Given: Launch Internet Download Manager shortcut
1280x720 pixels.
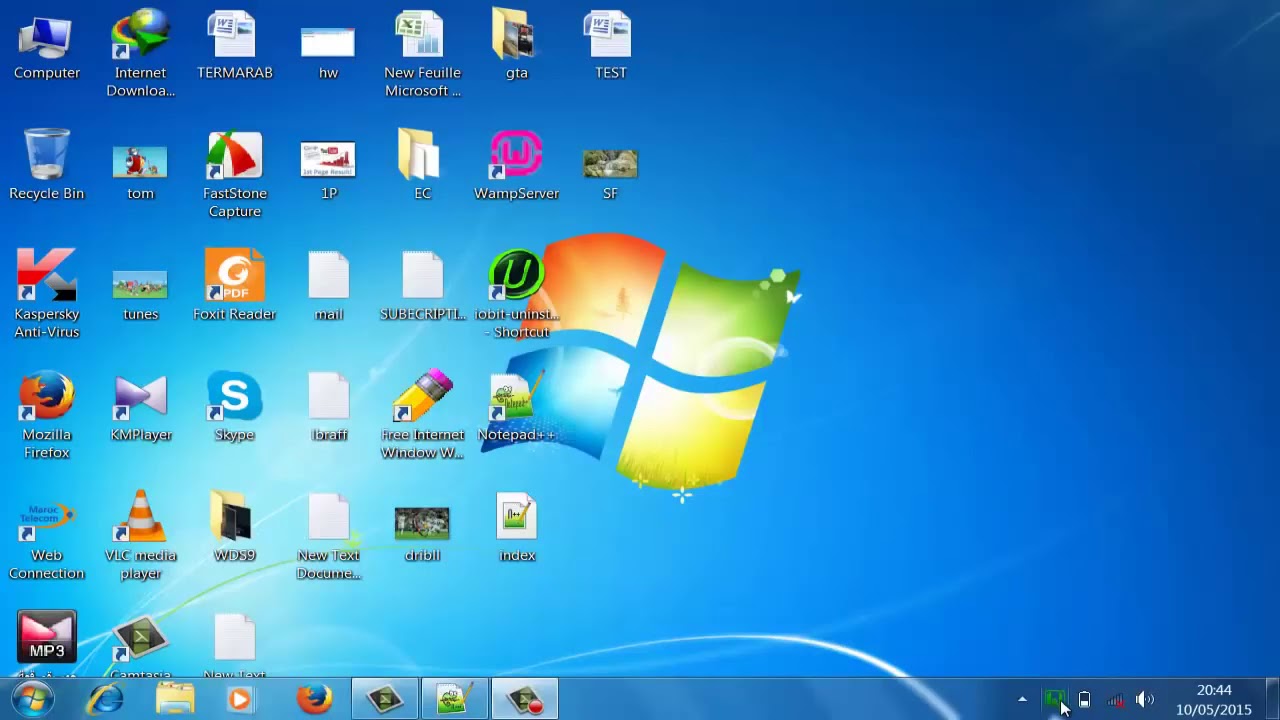Looking at the screenshot, I should pyautogui.click(x=140, y=54).
